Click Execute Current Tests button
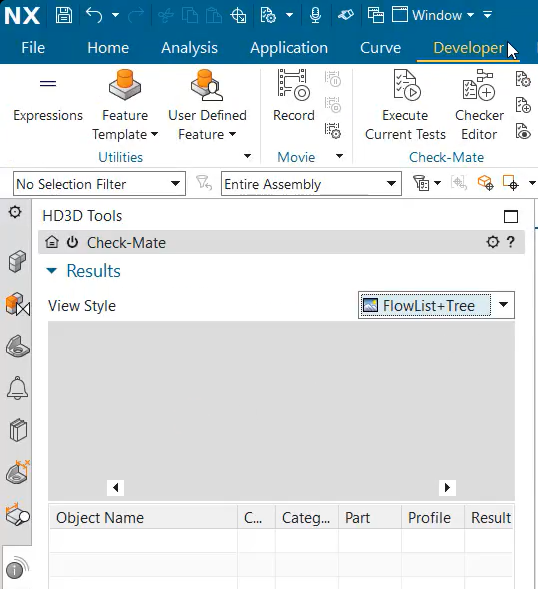Screen dimensions: 538x589 405,105
